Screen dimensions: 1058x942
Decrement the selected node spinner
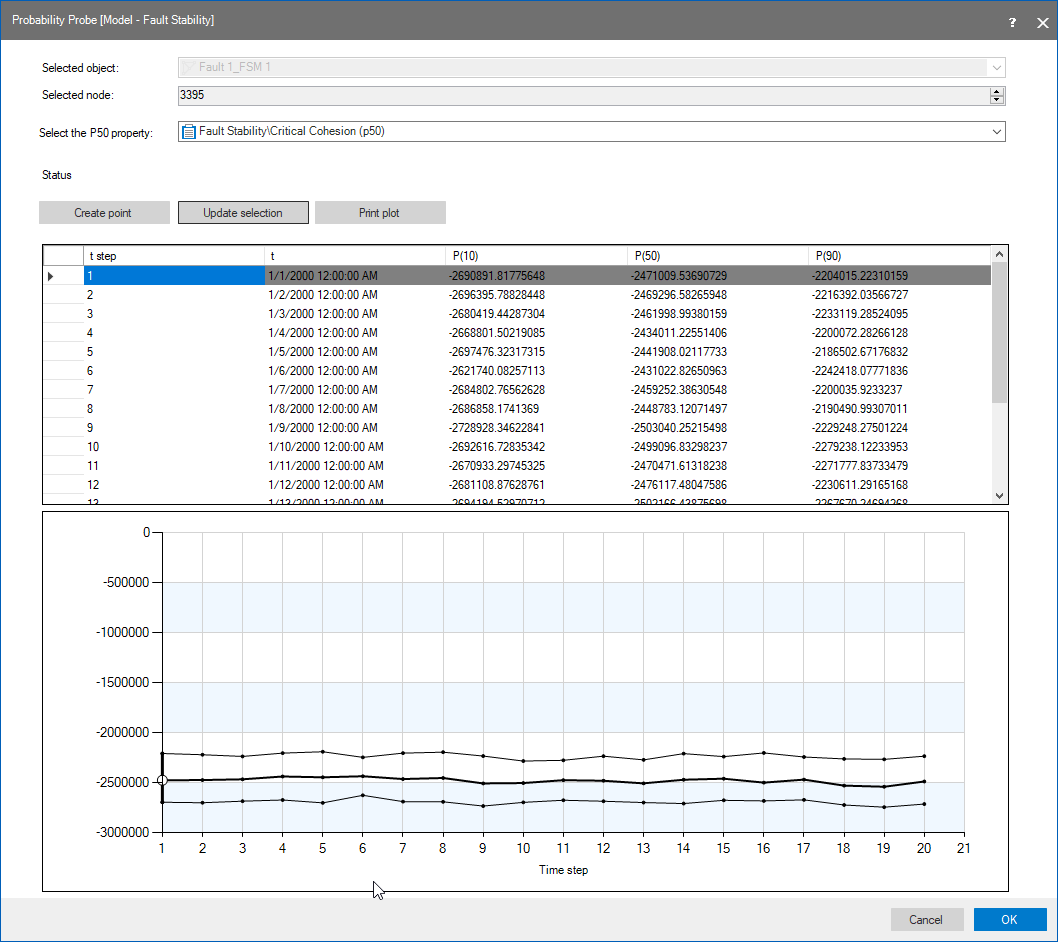[x=996, y=100]
